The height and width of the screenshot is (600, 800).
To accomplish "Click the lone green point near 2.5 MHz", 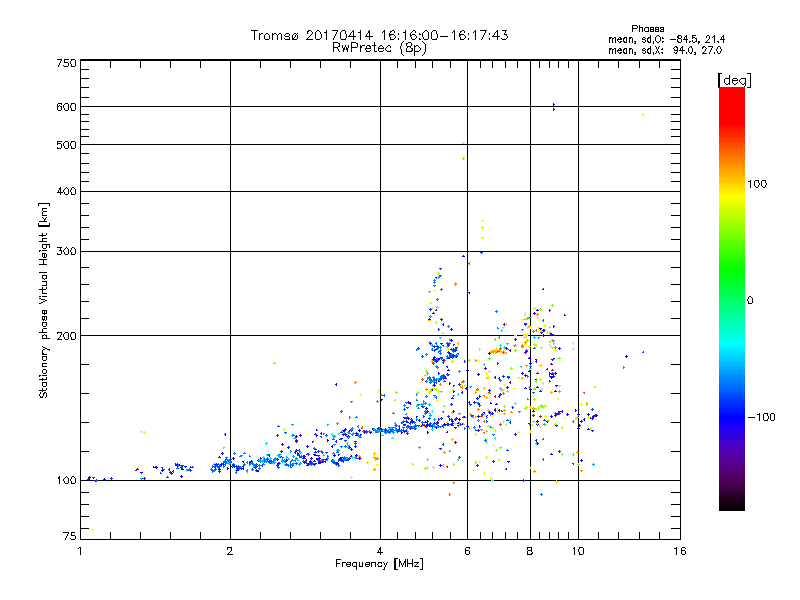I will click(274, 363).
